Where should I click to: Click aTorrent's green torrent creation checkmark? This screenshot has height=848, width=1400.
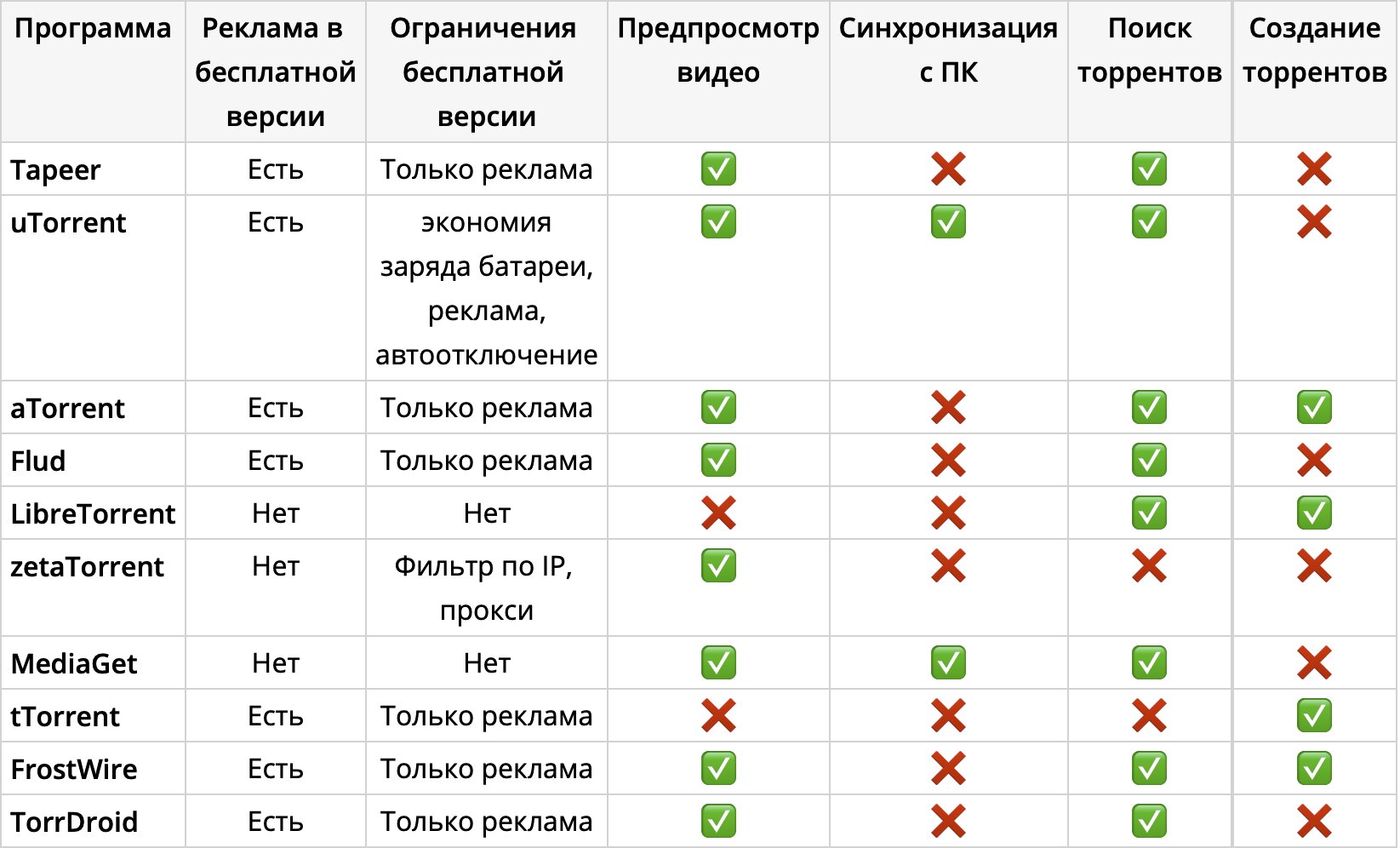[x=1314, y=408]
